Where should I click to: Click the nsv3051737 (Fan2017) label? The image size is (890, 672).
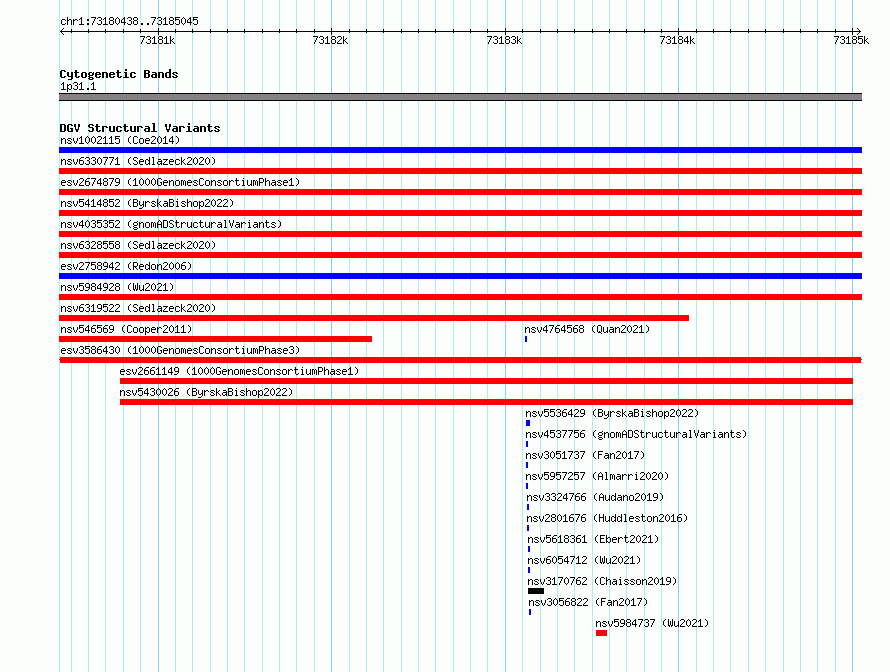tap(585, 455)
